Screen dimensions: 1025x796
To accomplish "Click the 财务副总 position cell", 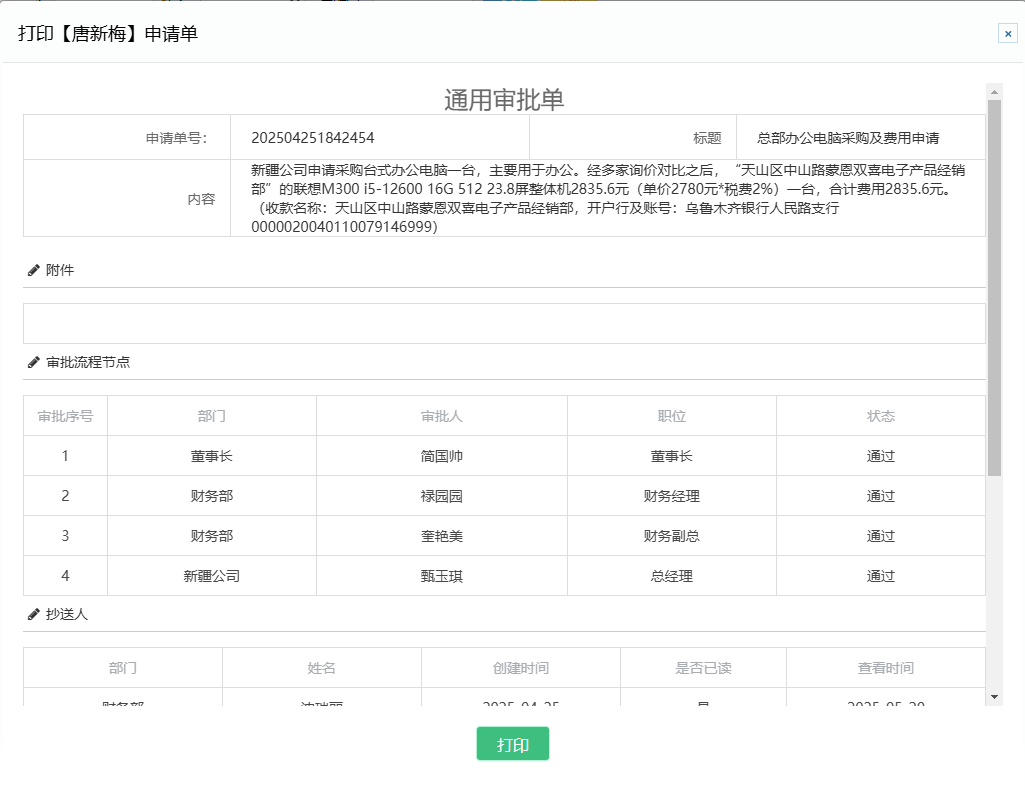I will pos(671,536).
